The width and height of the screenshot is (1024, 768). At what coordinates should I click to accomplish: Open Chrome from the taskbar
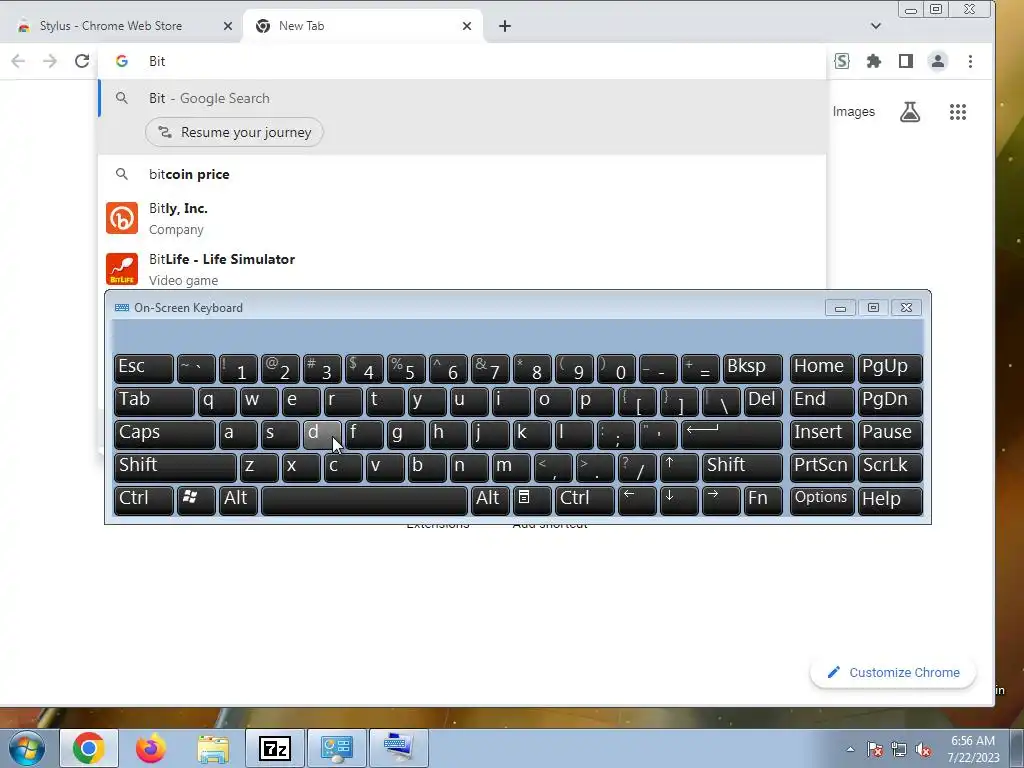[89, 748]
